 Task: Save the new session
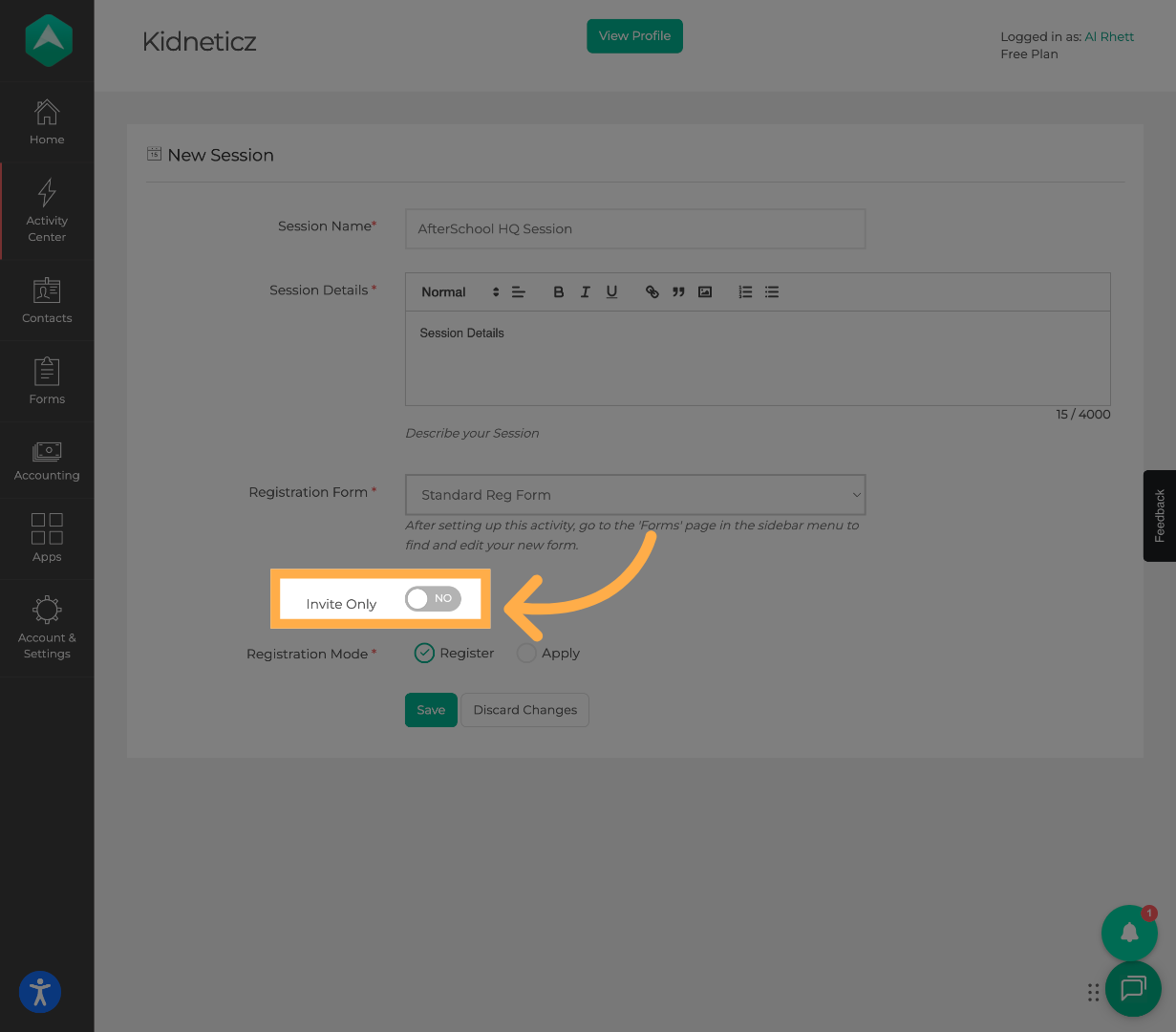(431, 710)
